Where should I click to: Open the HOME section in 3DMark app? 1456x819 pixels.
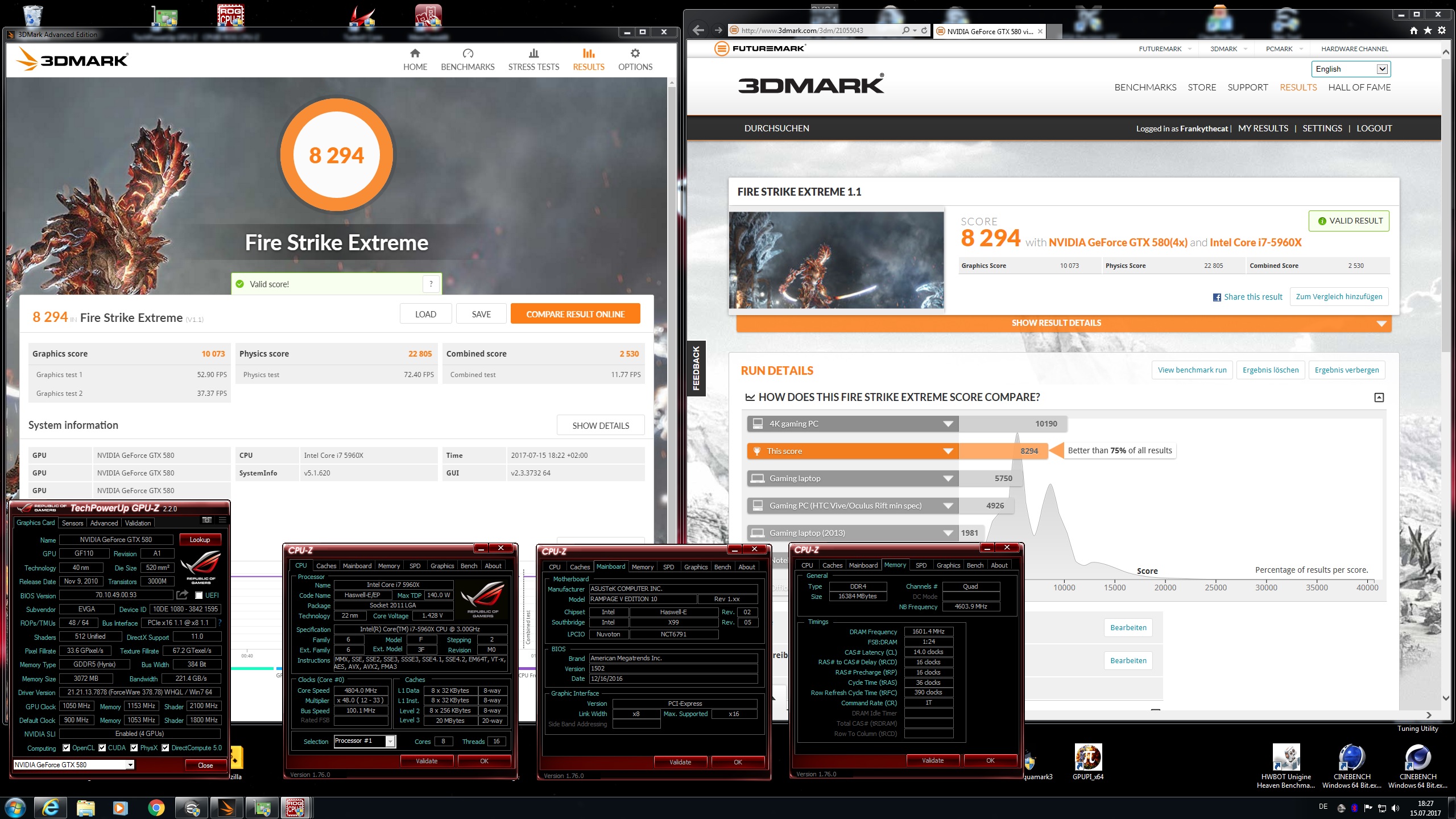(415, 60)
